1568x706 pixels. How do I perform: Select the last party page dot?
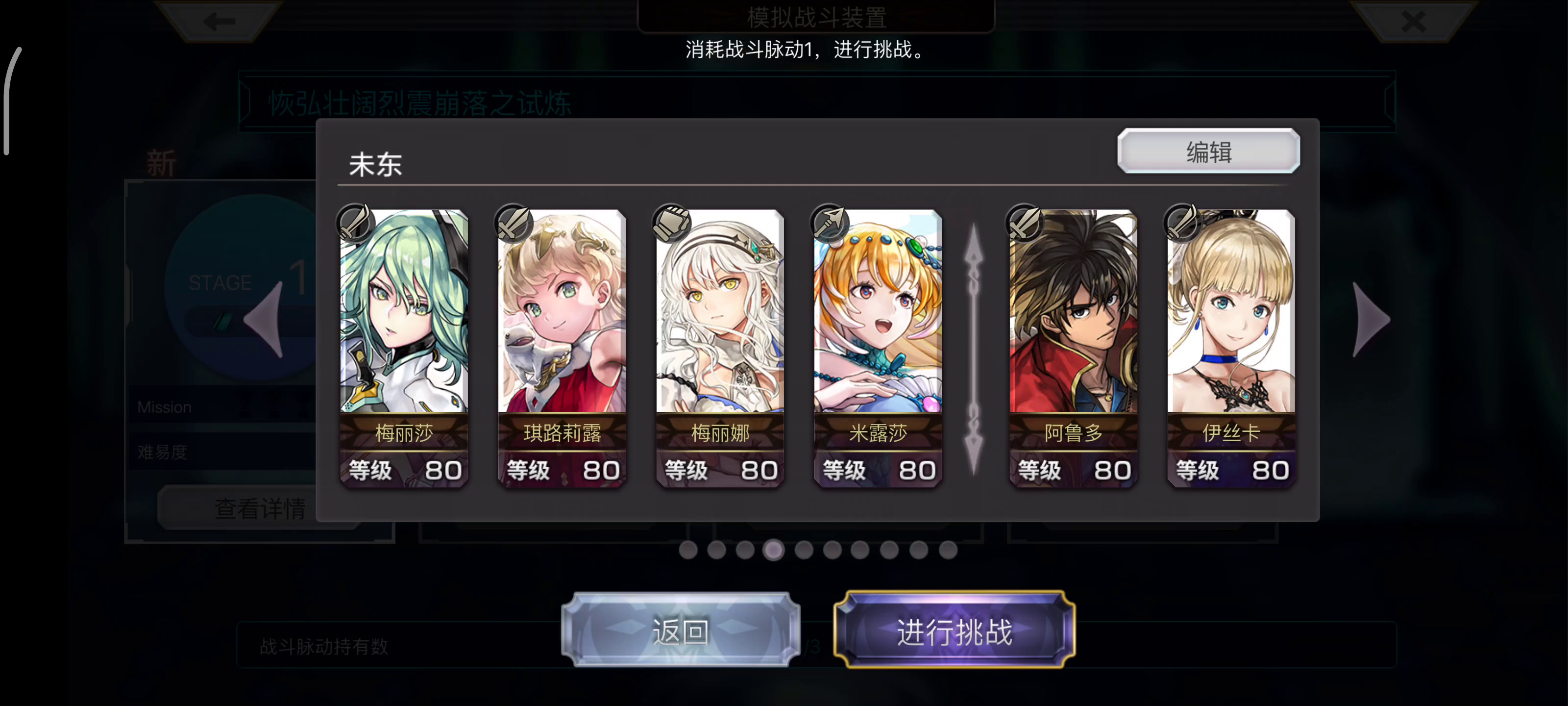[x=948, y=550]
